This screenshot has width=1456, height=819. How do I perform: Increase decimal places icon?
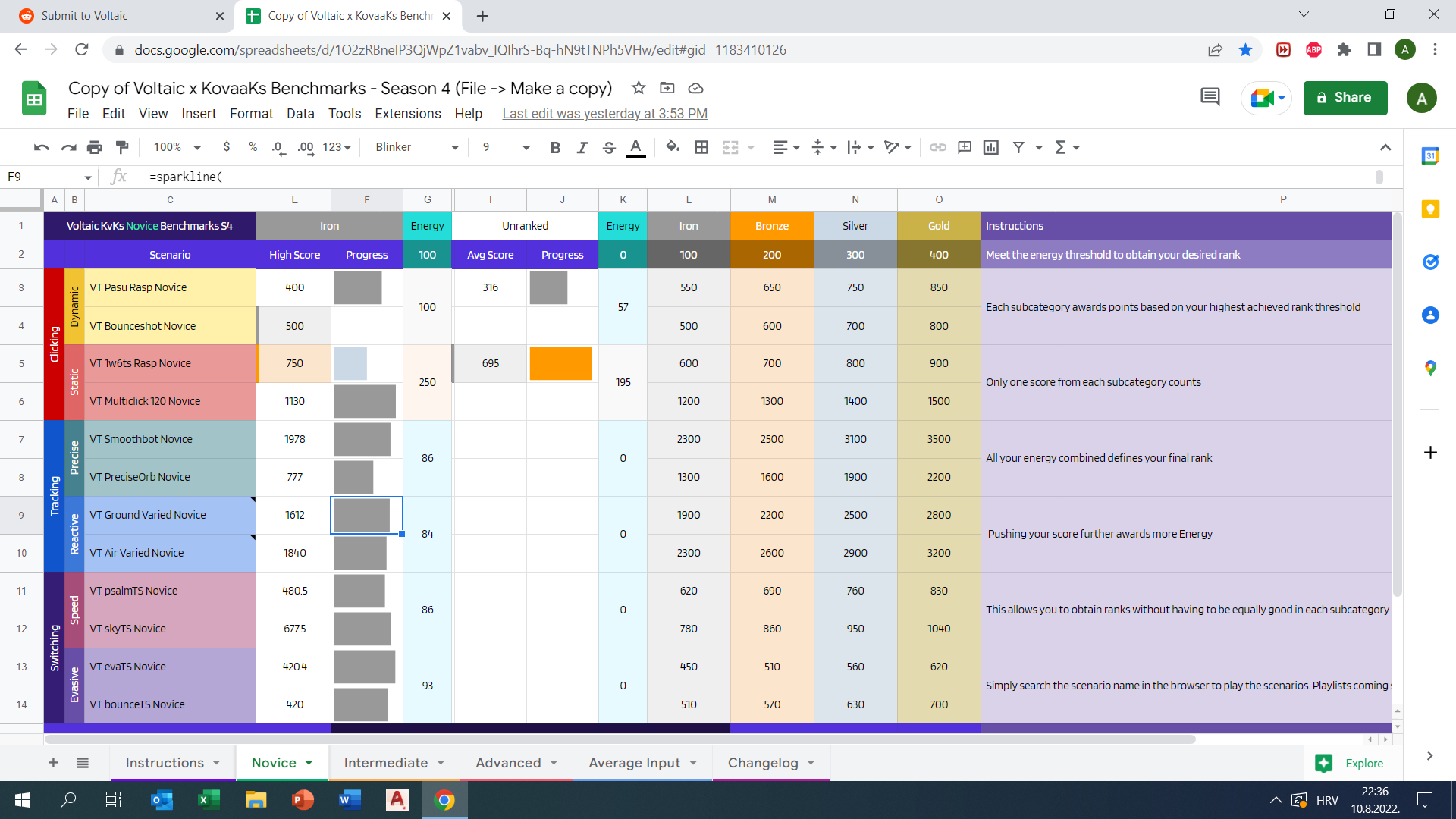[306, 147]
